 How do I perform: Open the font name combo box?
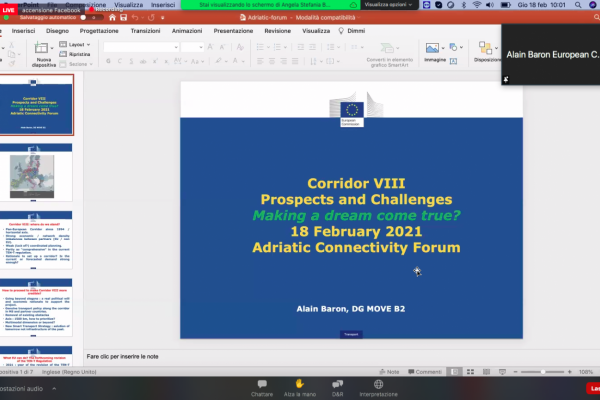(141, 47)
